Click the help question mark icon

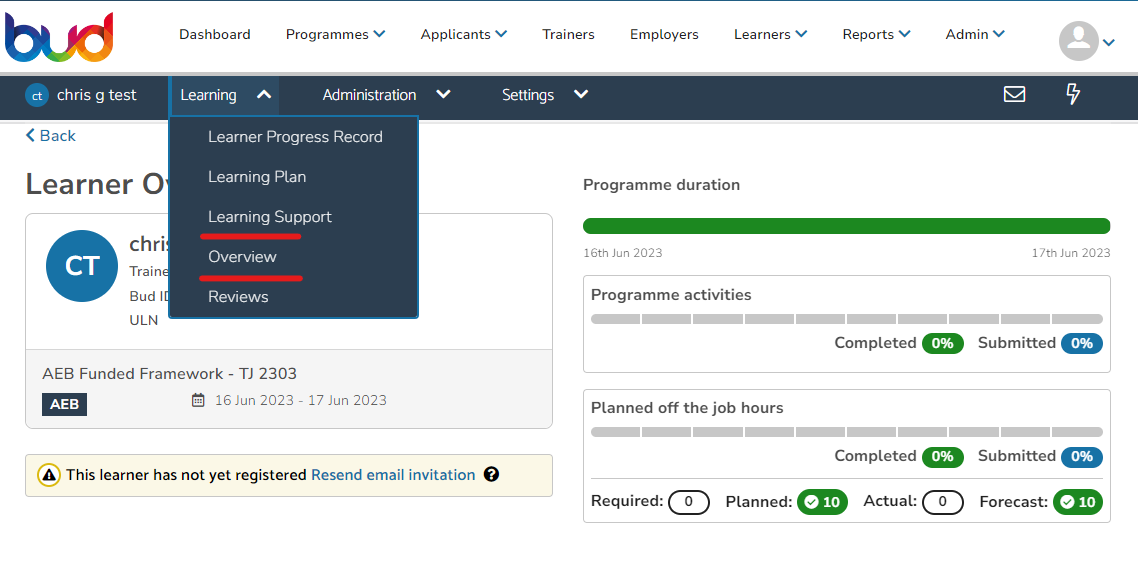coord(491,474)
